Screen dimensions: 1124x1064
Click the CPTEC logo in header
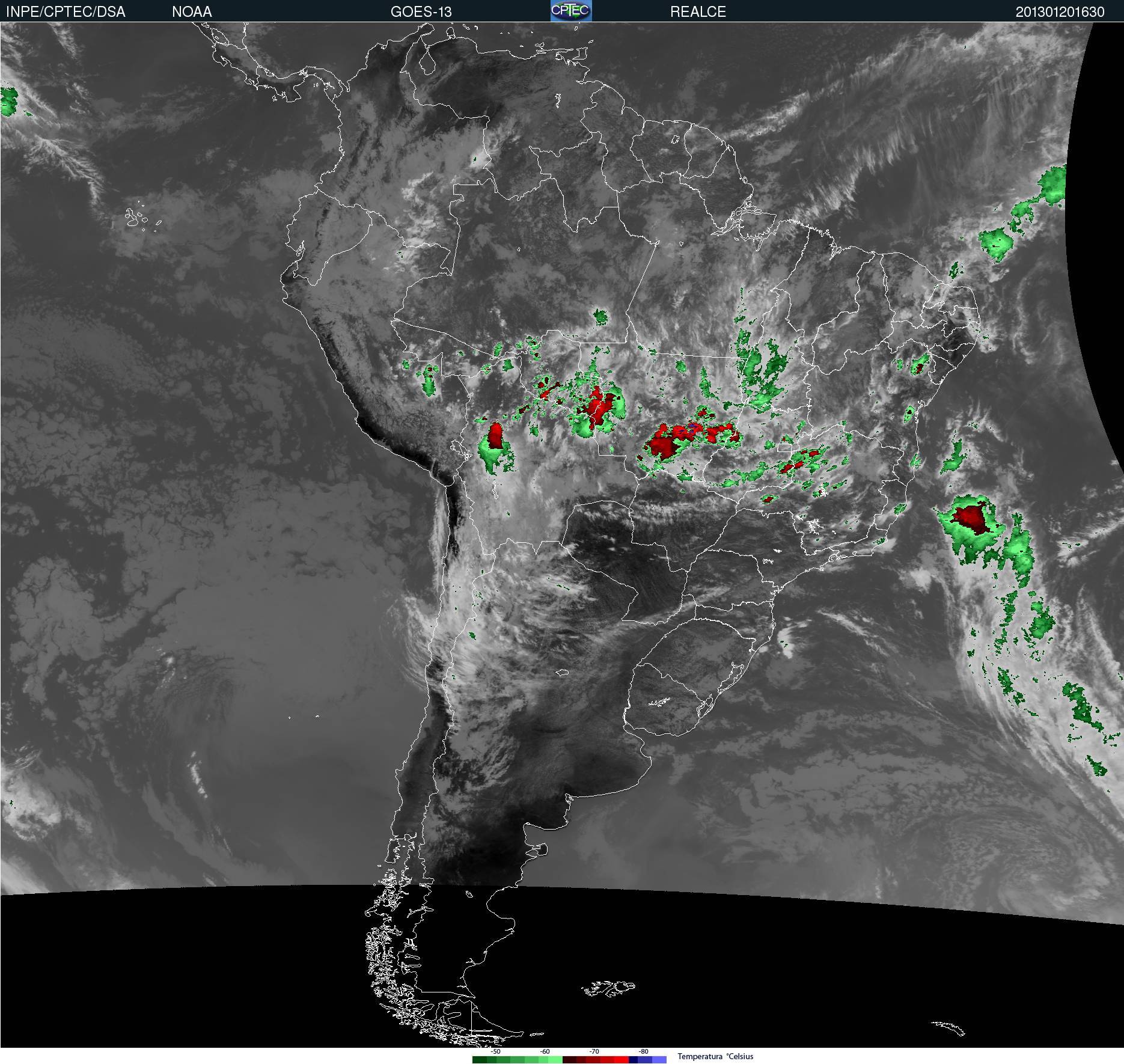pyautogui.click(x=571, y=11)
